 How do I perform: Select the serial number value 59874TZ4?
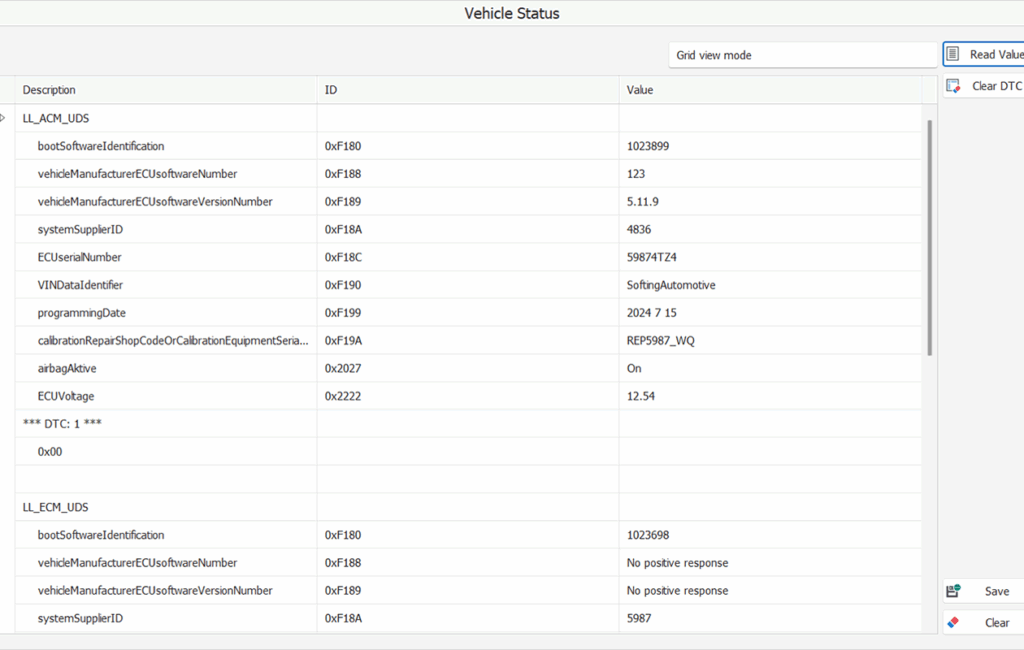point(652,257)
